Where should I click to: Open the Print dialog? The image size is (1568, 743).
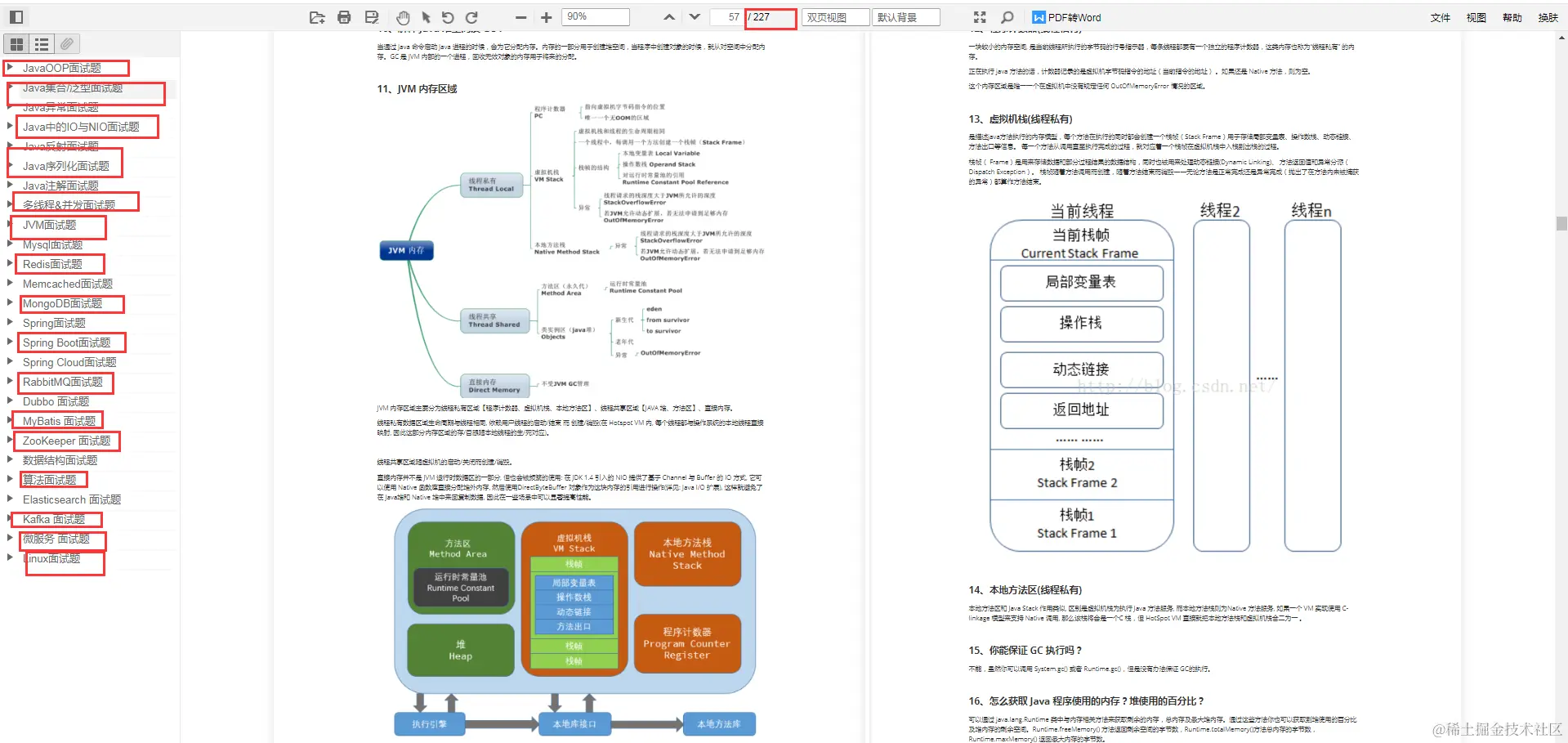343,17
